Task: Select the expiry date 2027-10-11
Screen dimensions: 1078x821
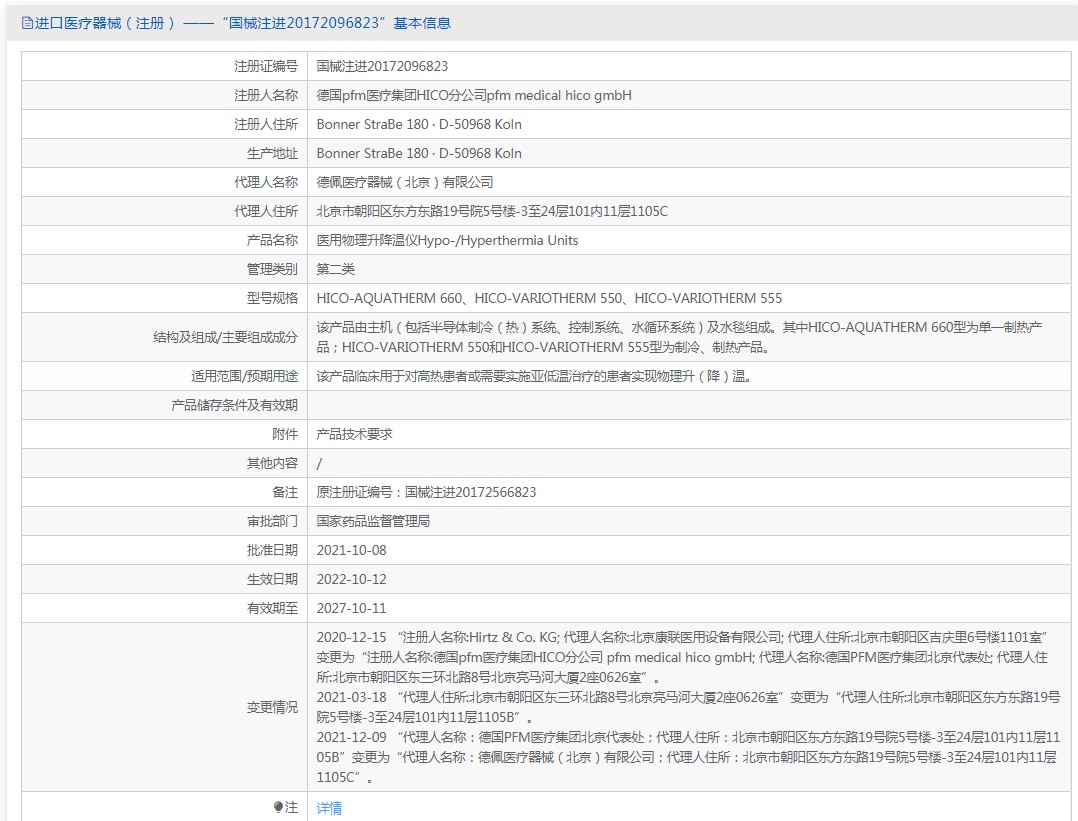Action: pos(351,608)
